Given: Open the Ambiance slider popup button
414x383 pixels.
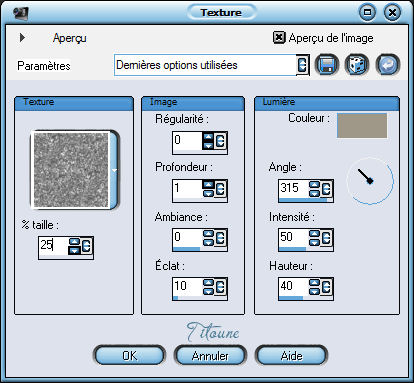Looking at the screenshot, I should click(221, 238).
